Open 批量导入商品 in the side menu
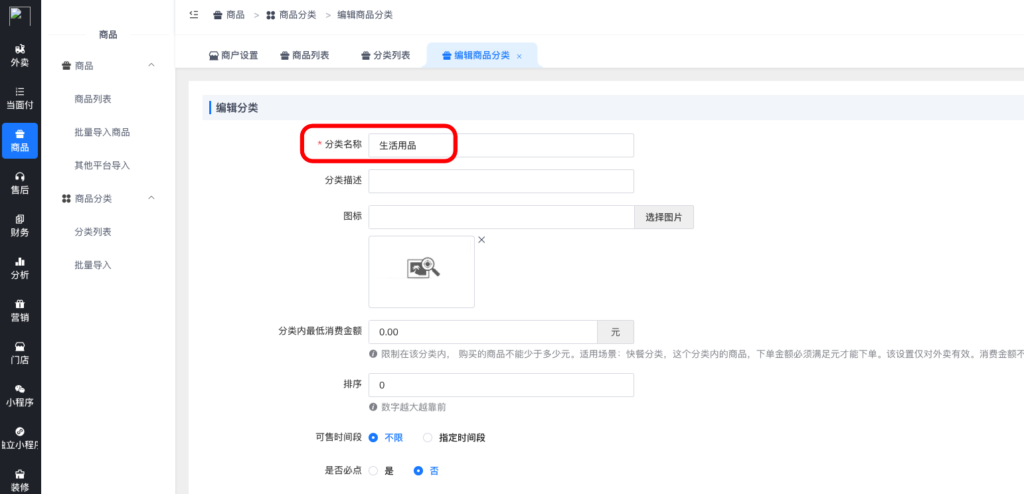The width and height of the screenshot is (1024, 494). click(102, 132)
